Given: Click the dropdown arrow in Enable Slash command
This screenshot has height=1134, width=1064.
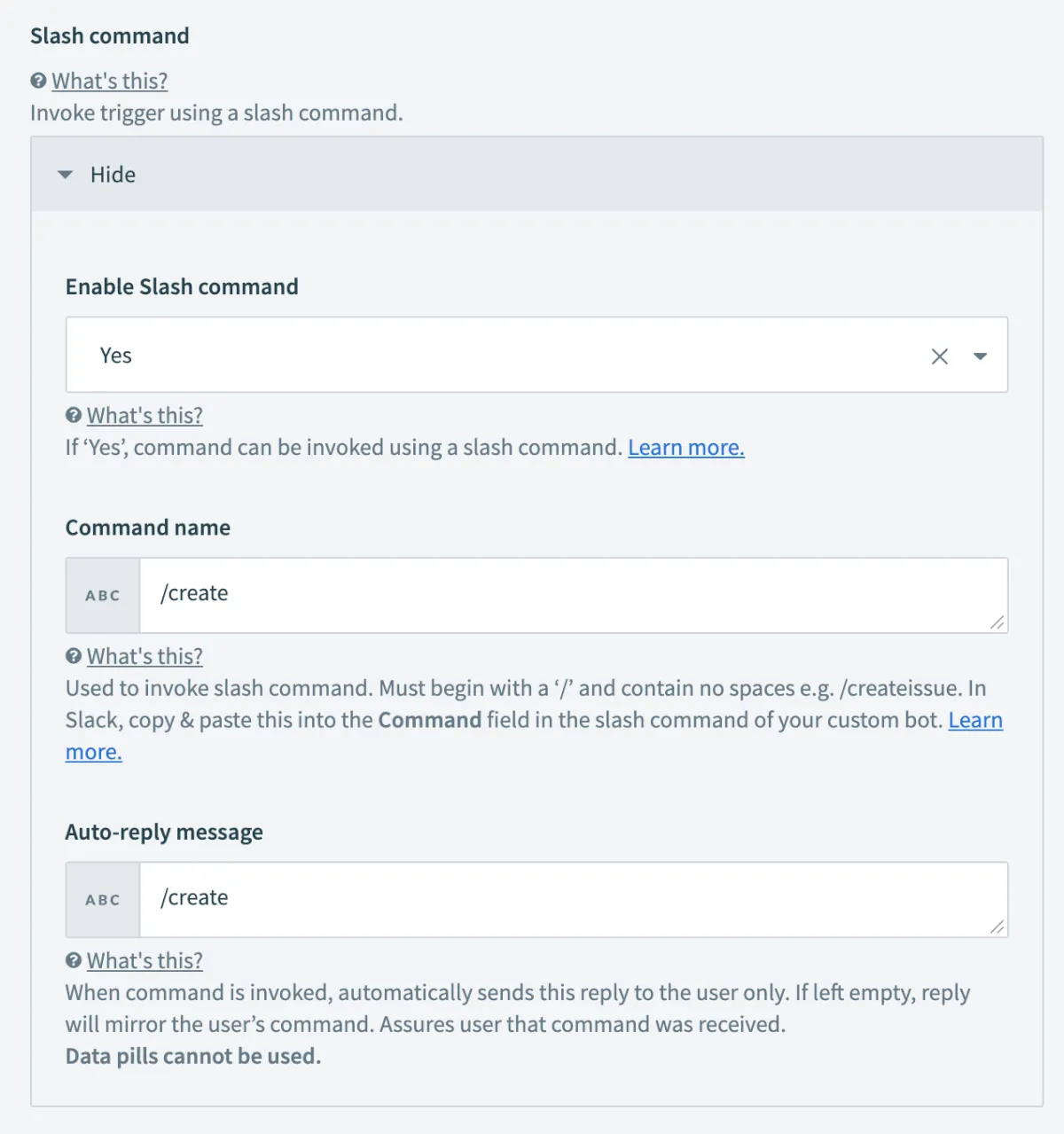Looking at the screenshot, I should coord(980,356).
